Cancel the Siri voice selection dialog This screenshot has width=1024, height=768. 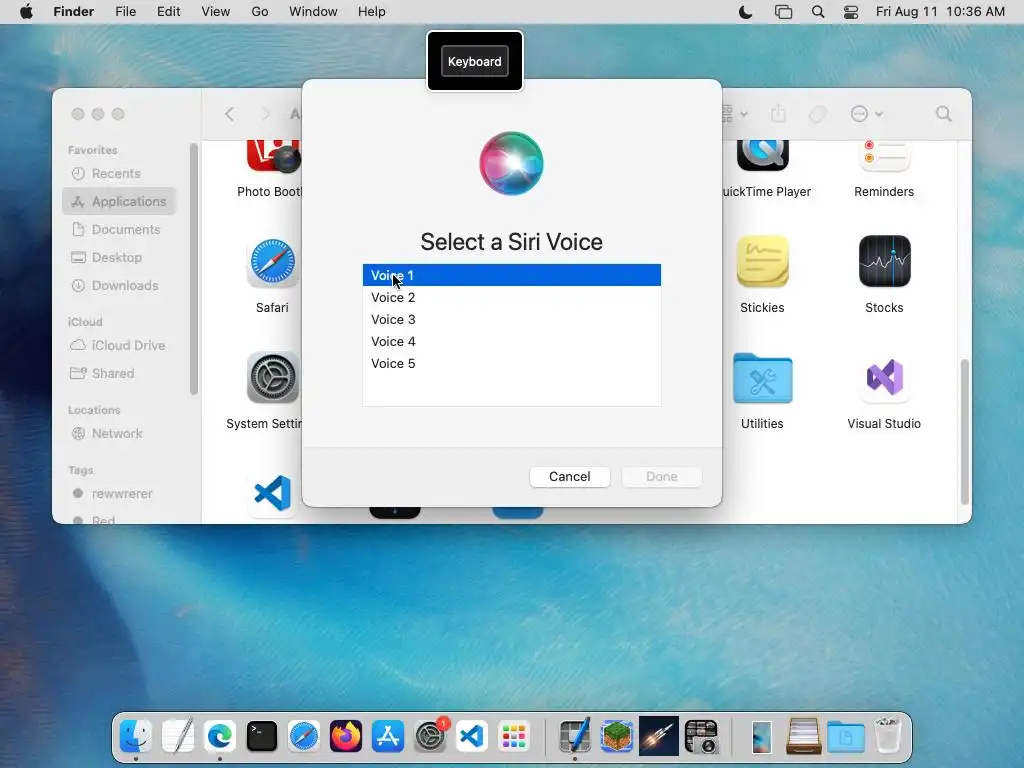(x=569, y=477)
